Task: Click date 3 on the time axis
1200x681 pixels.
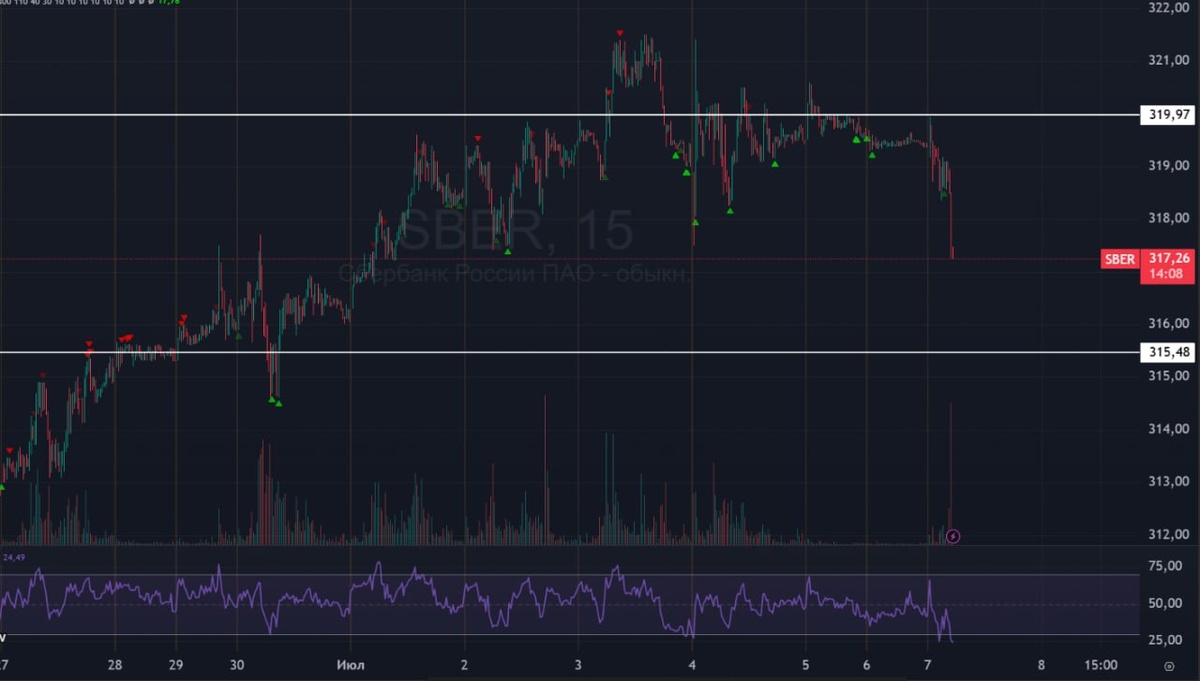Action: (x=578, y=665)
